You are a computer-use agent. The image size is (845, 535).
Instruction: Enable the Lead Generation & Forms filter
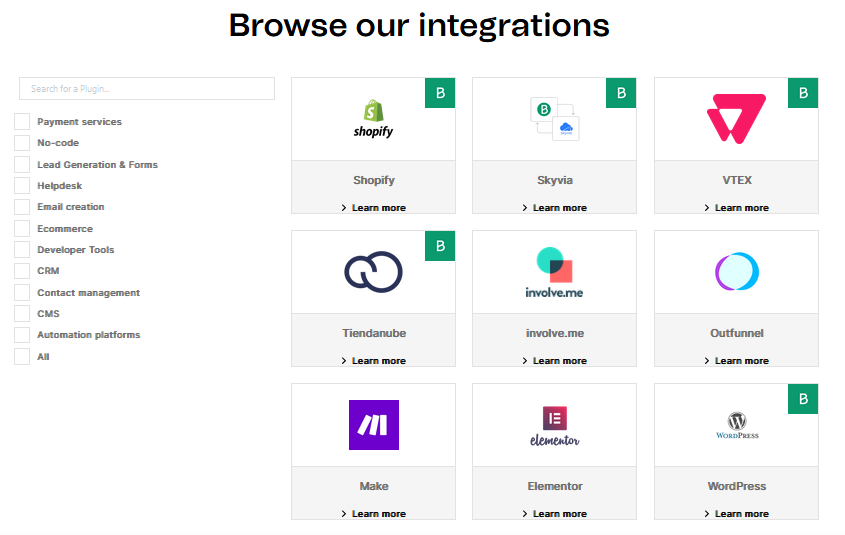click(22, 164)
